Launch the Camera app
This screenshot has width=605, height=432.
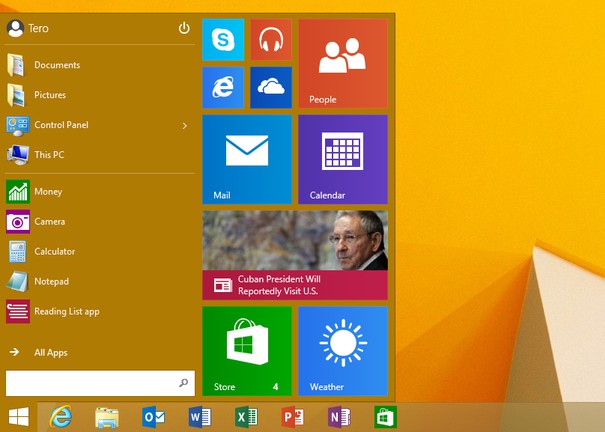100,222
